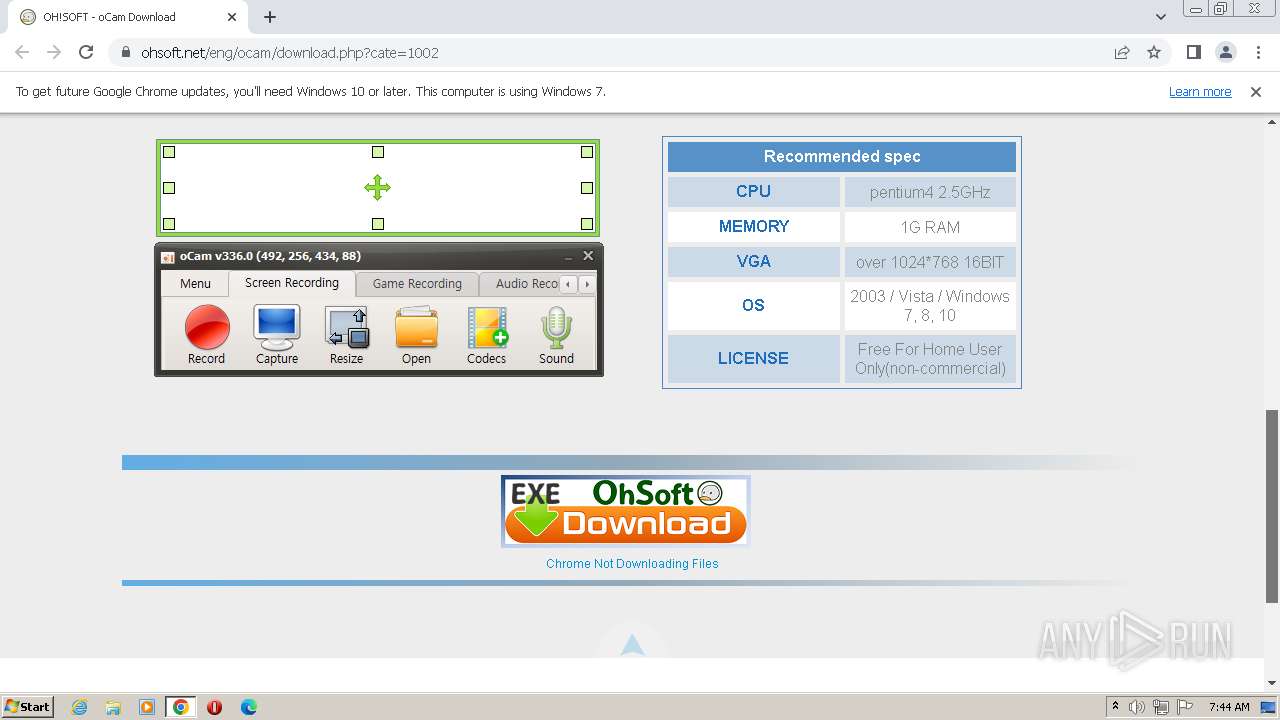Close the oCam Download tab

[232, 17]
